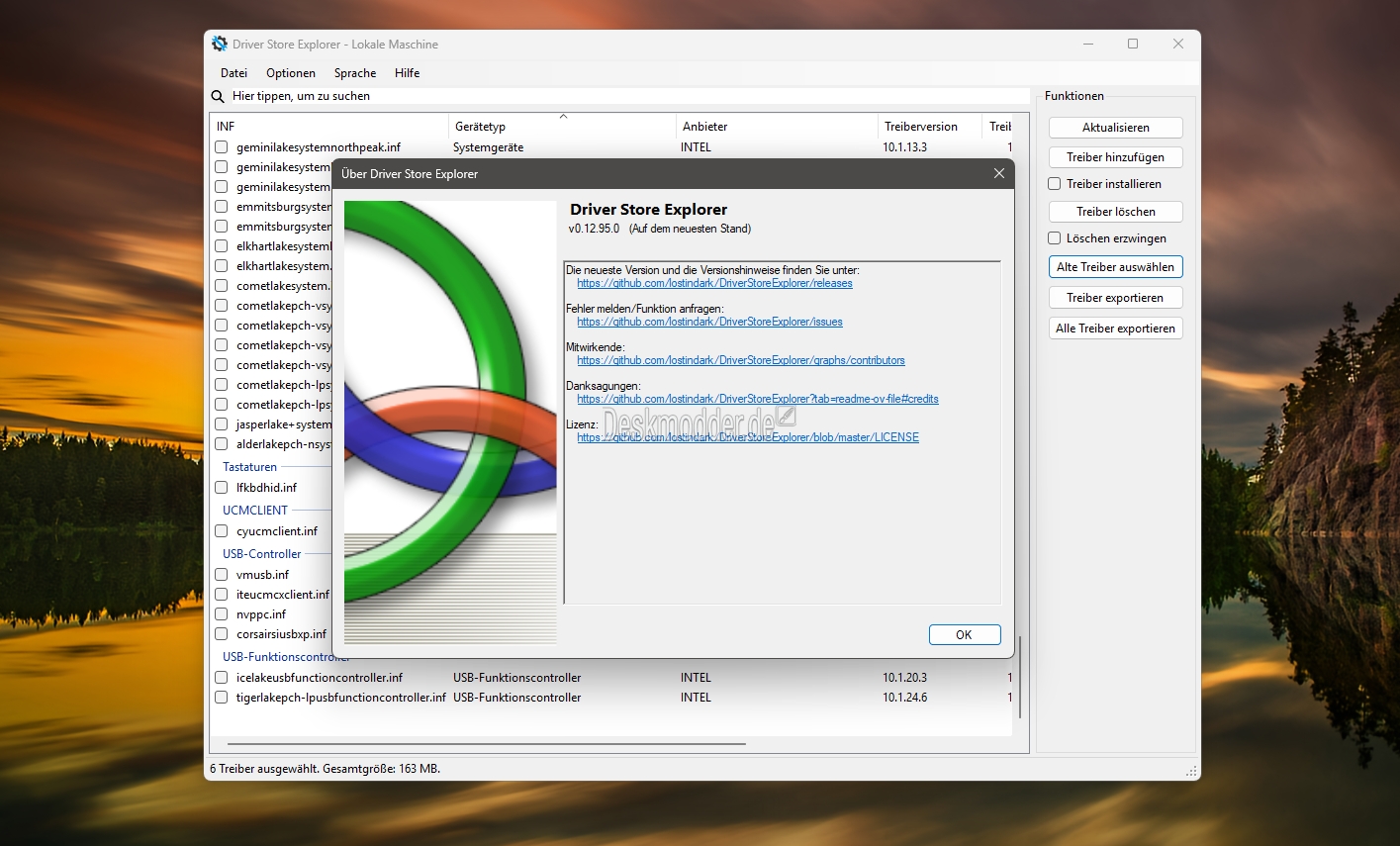The width and height of the screenshot is (1400, 846).
Task: Select the cometlakesystem. row name
Action: point(283,286)
